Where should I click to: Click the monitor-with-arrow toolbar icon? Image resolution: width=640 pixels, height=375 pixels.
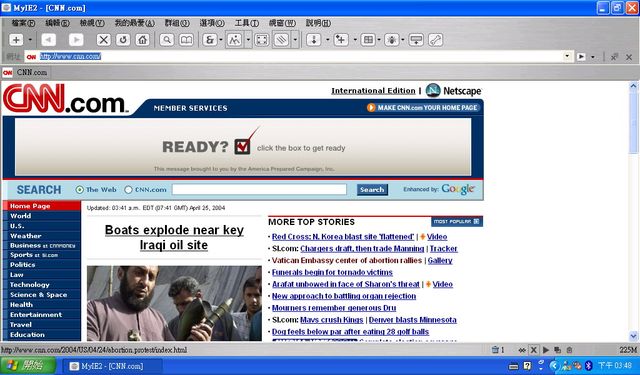(x=416, y=40)
